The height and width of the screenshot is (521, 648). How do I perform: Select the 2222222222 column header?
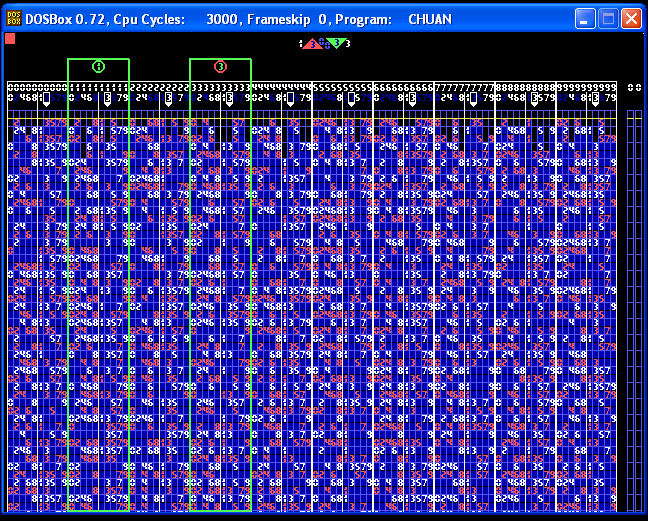(x=159, y=88)
